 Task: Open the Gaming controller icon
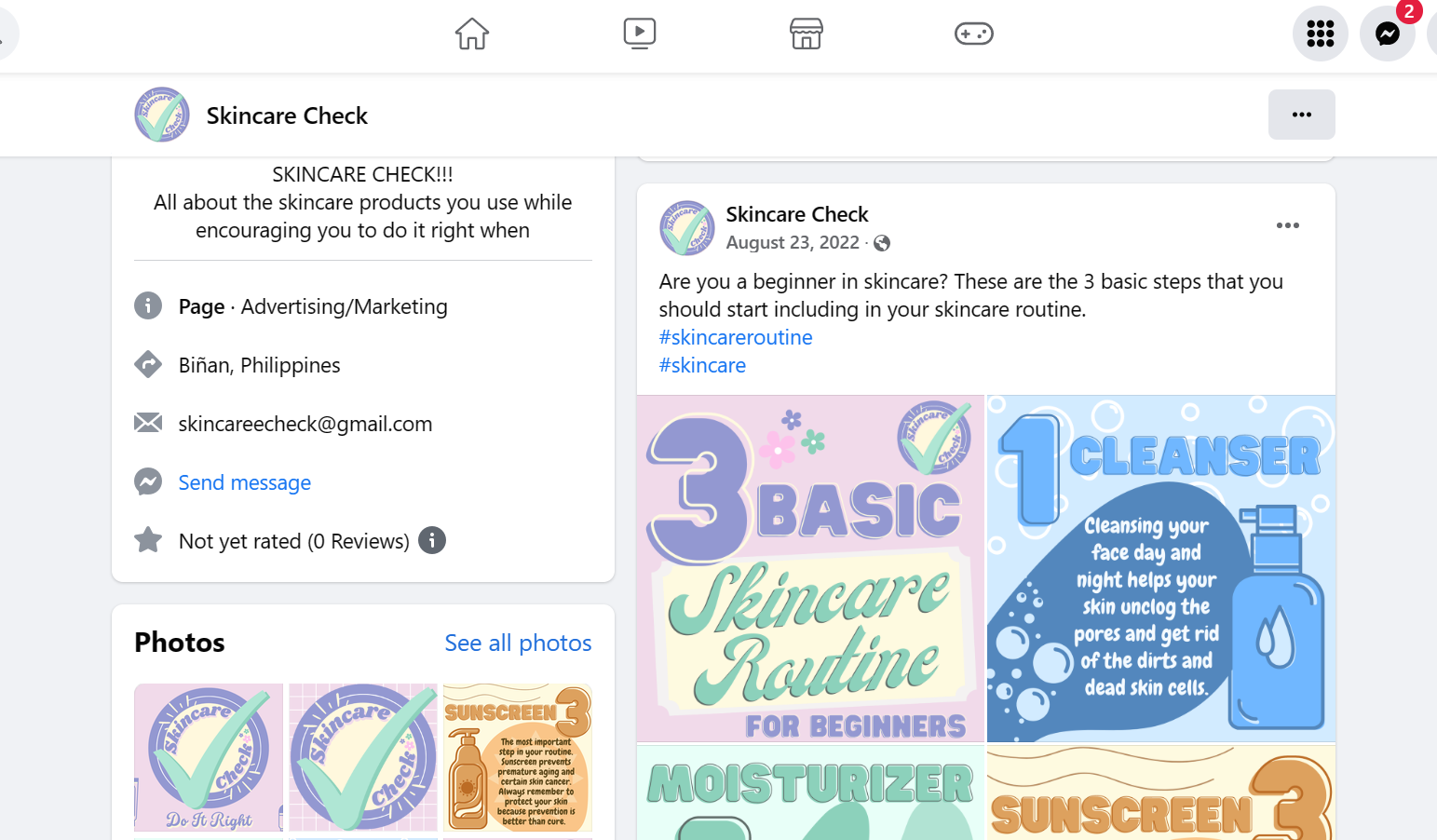[x=974, y=34]
